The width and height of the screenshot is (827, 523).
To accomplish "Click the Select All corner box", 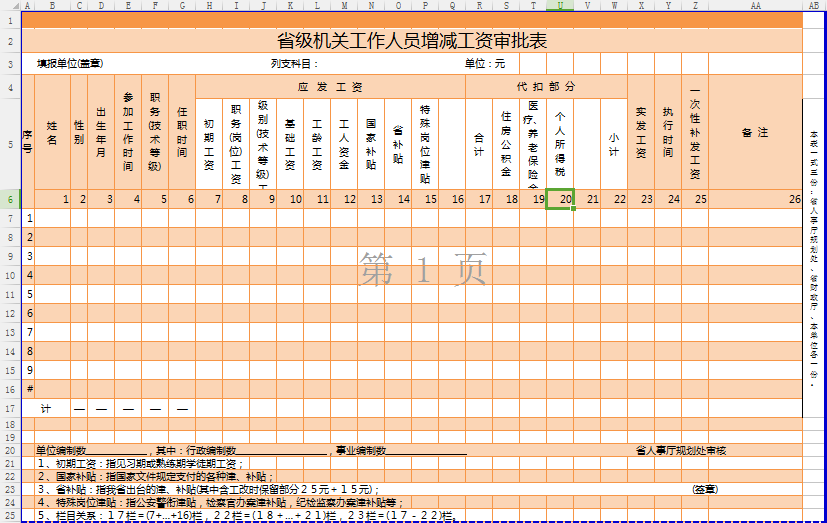I will point(10,6).
